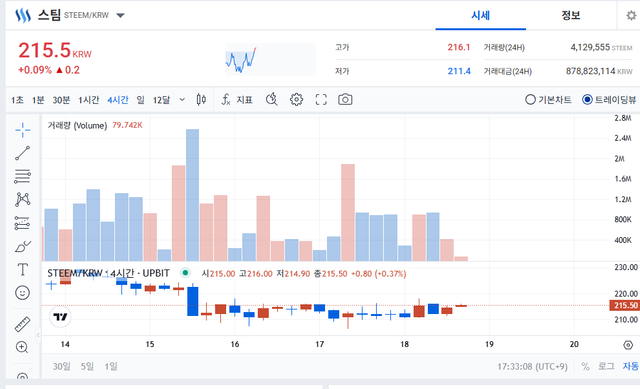The width and height of the screenshot is (640, 389).
Task: Take a chart snapshot with camera icon
Action: 345,100
